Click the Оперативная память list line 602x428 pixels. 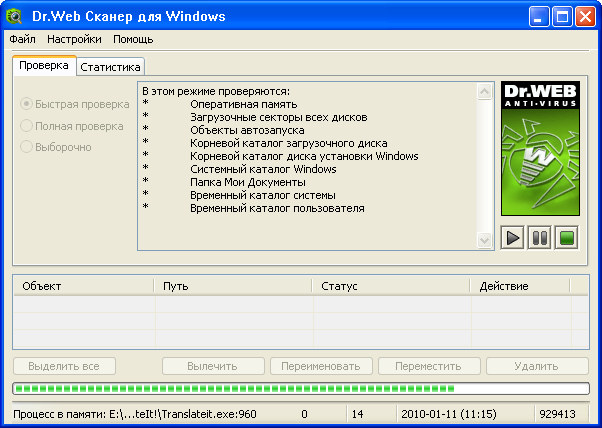[244, 104]
